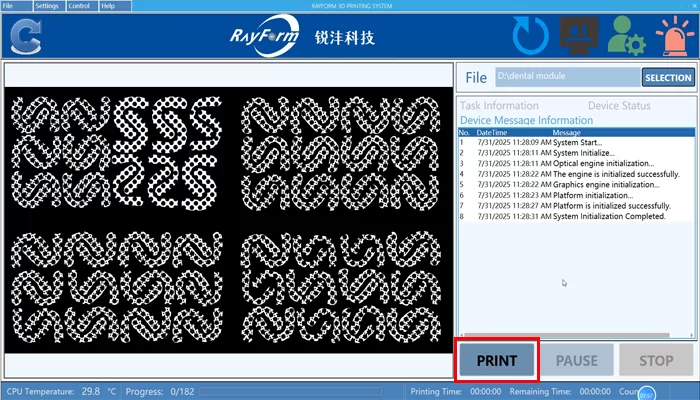Viewport: 700px width, 400px height.
Task: Click the DateTime column header
Action: (492, 133)
